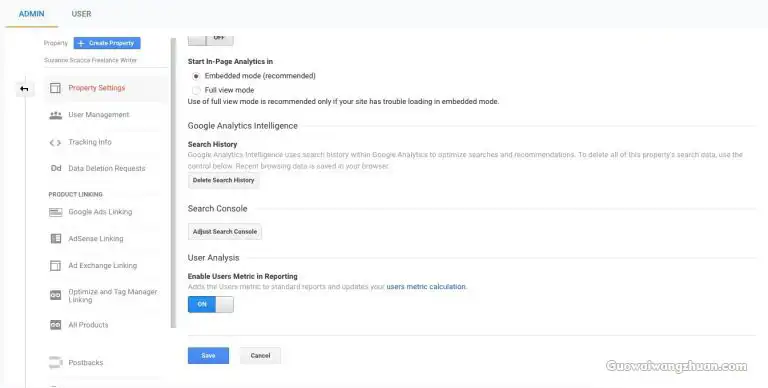768x388 pixels.
Task: Switch to the USER tab
Action: [x=81, y=14]
